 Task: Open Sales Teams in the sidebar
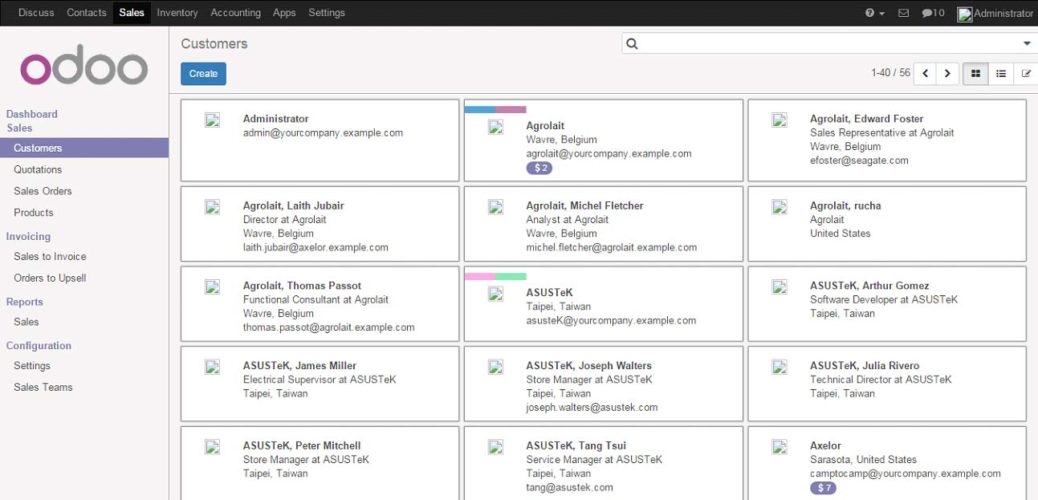pos(43,387)
